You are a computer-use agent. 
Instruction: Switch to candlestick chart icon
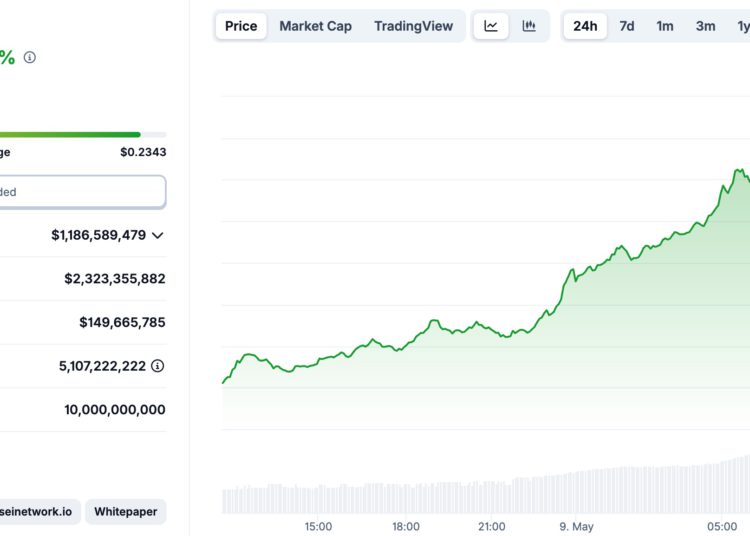[x=529, y=26]
